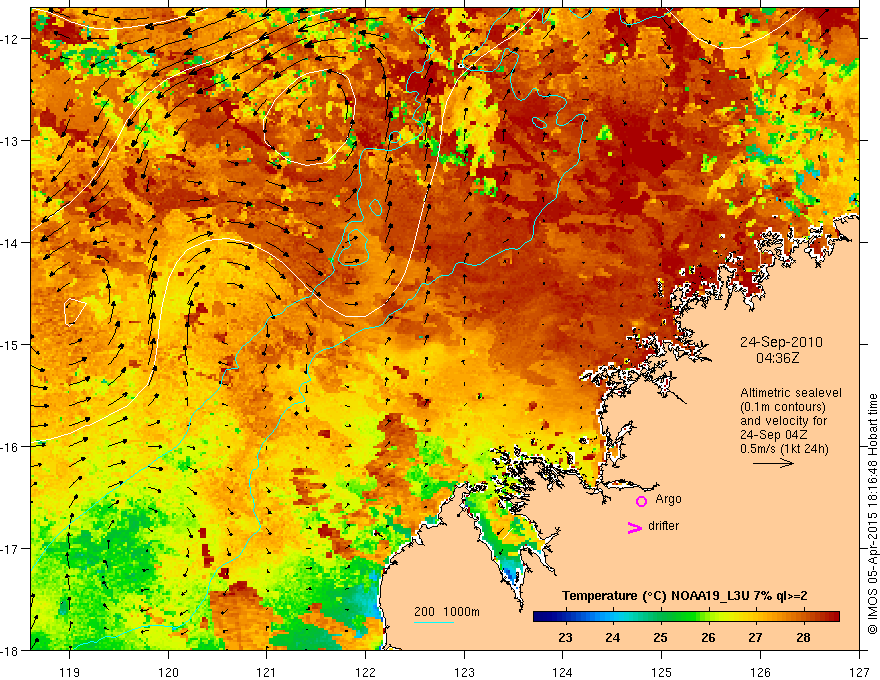Click the longitude label 127
Viewport: 880px width, 680px height.
point(859,672)
